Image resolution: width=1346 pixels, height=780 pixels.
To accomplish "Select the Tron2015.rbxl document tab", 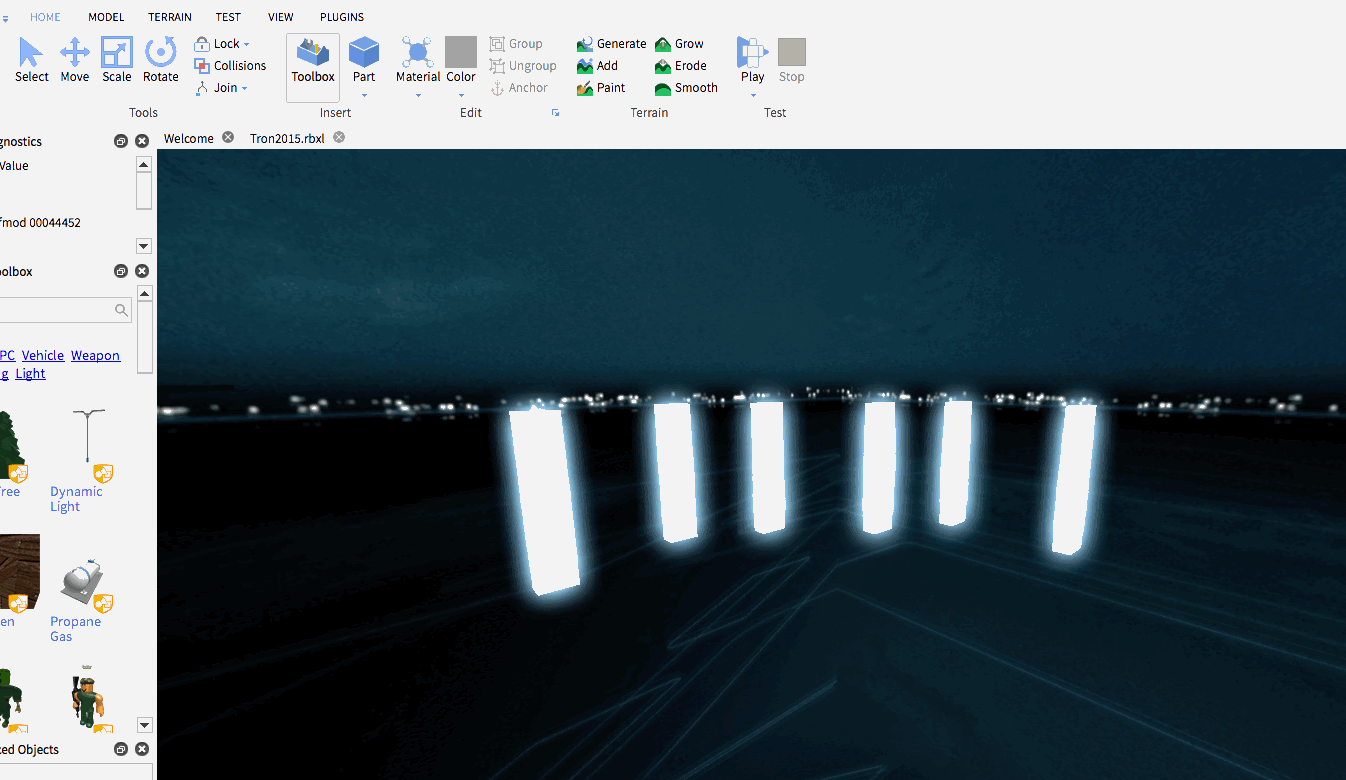I will tap(287, 138).
